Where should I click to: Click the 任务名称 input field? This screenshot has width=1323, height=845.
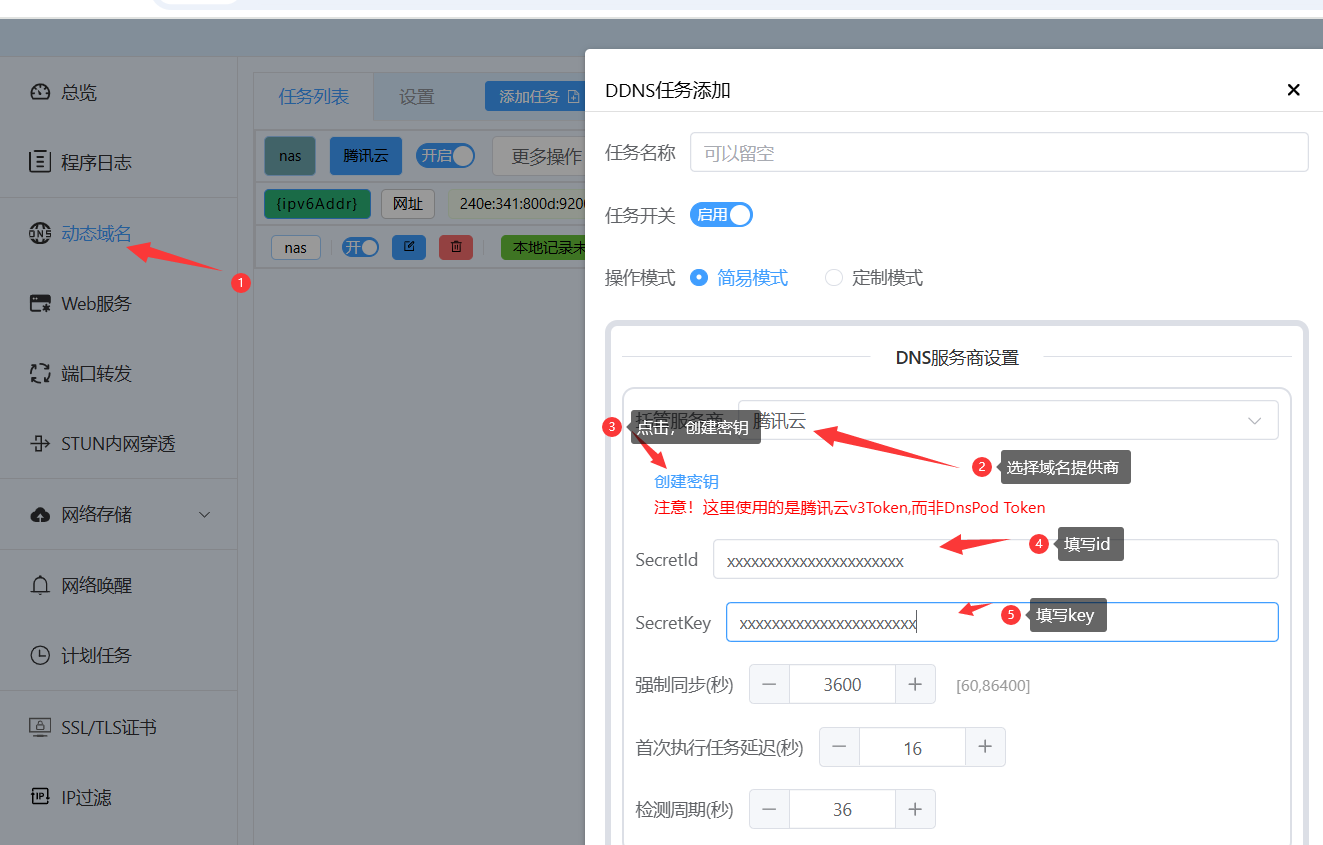coord(999,152)
